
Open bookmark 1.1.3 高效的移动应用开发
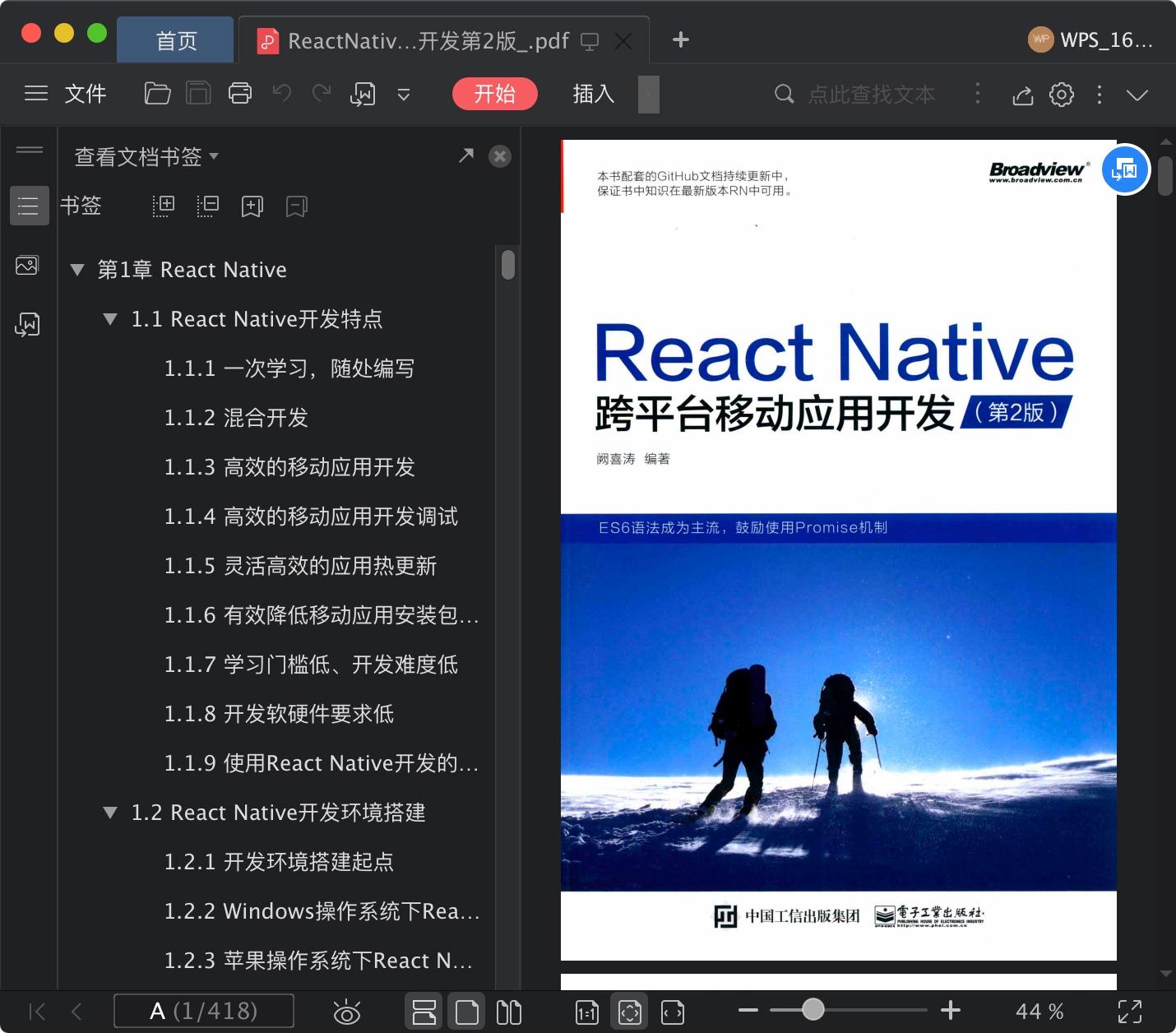tap(289, 467)
